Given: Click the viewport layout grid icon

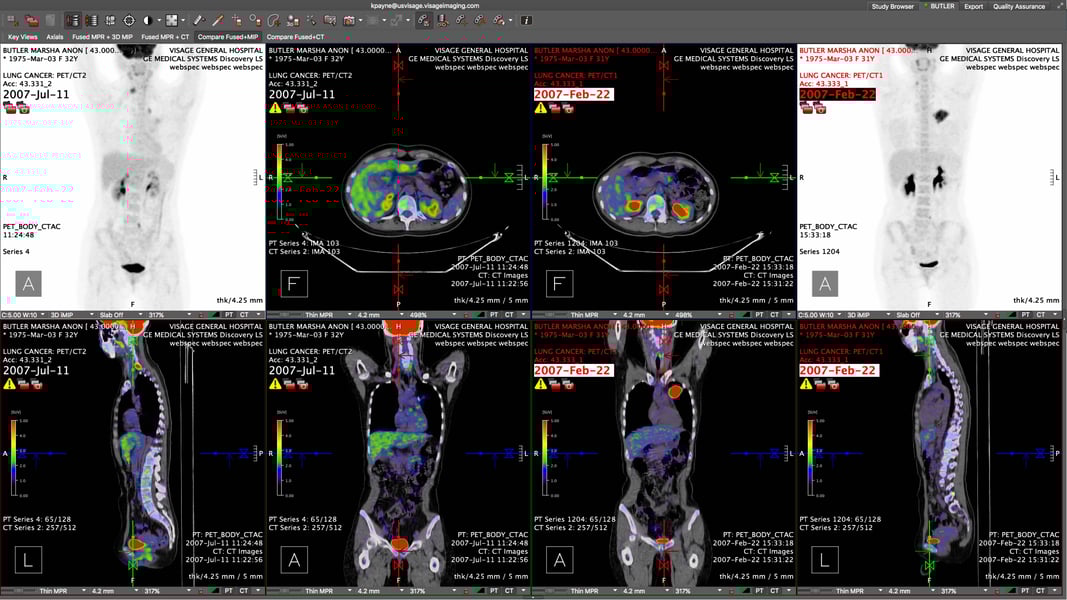Looking at the screenshot, I should [x=174, y=20].
